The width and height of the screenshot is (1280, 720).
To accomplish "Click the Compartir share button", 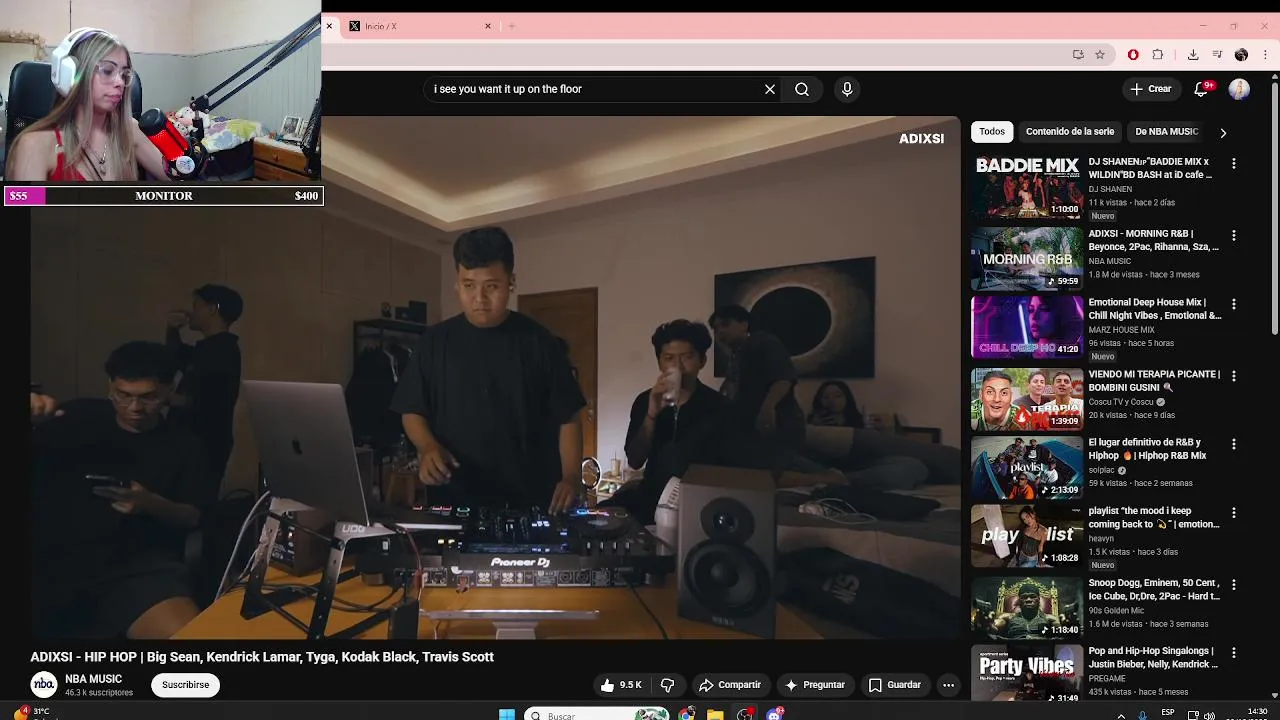I will coord(730,685).
